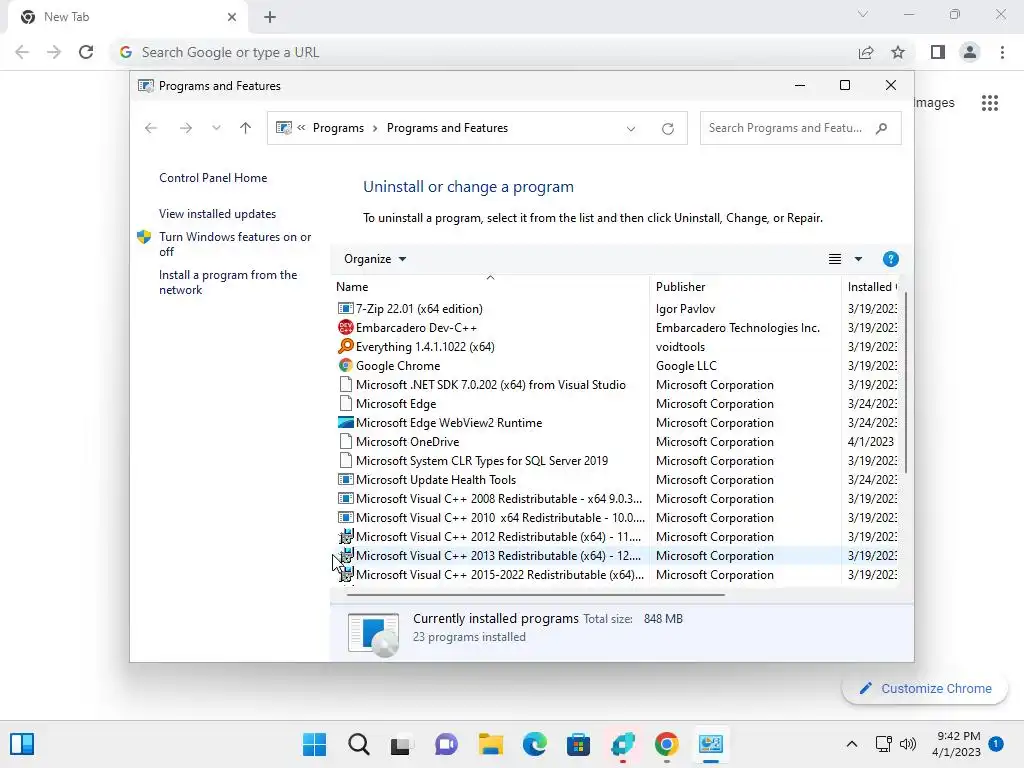
Task: Open taskbar Search icon
Action: click(359, 744)
